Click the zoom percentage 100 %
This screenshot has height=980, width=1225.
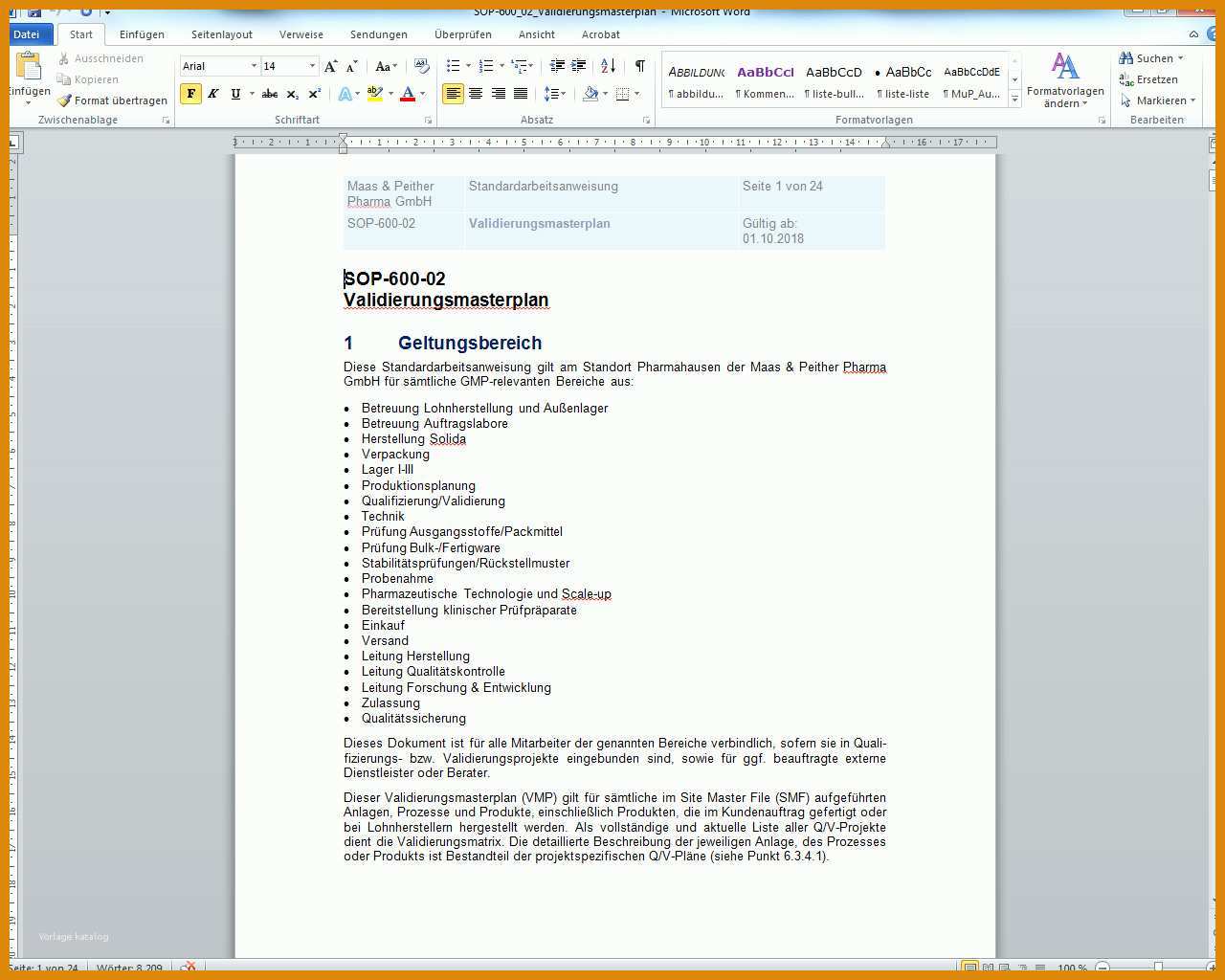[x=1073, y=969]
